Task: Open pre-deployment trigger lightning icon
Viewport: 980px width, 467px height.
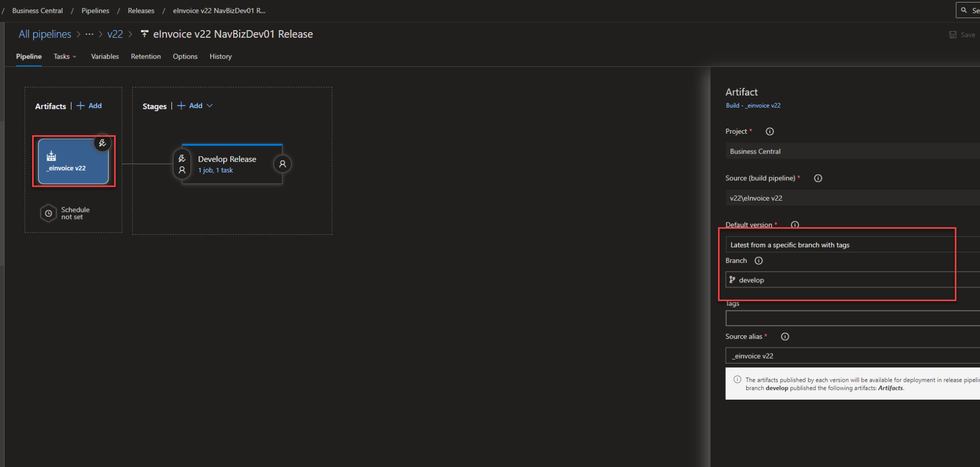Action: (x=182, y=159)
